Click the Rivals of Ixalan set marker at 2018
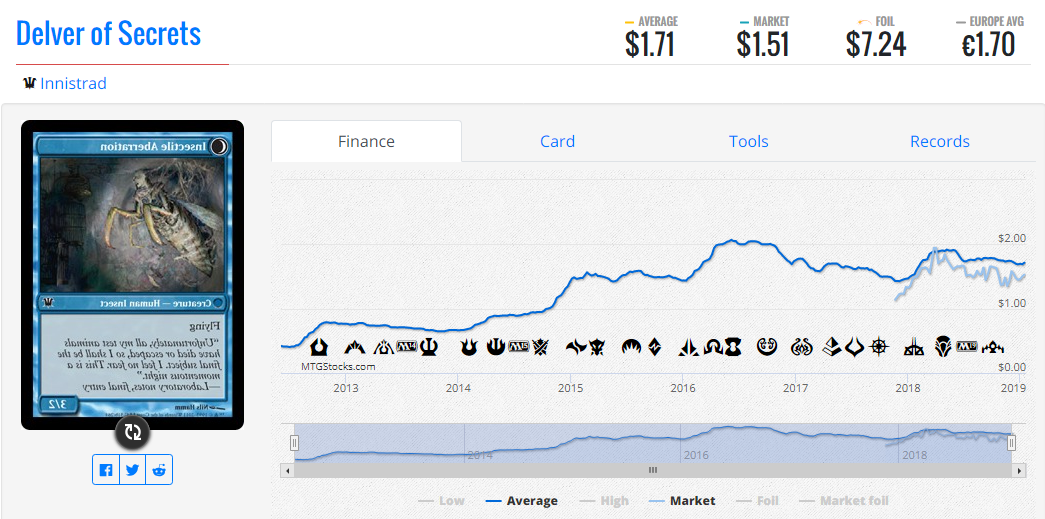Screen dimensions: 1045x519 [914, 347]
